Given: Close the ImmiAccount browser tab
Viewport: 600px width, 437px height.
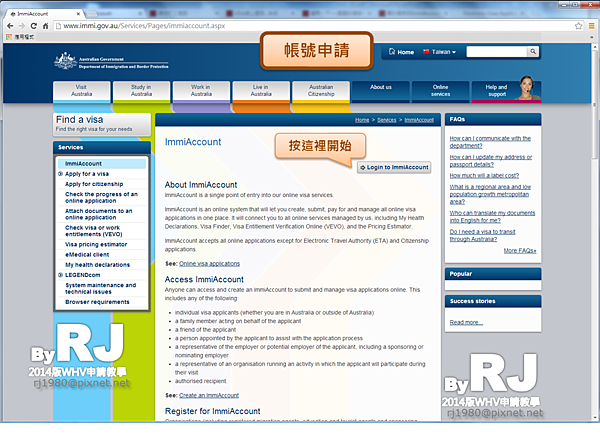Looking at the screenshot, I should [x=78, y=14].
